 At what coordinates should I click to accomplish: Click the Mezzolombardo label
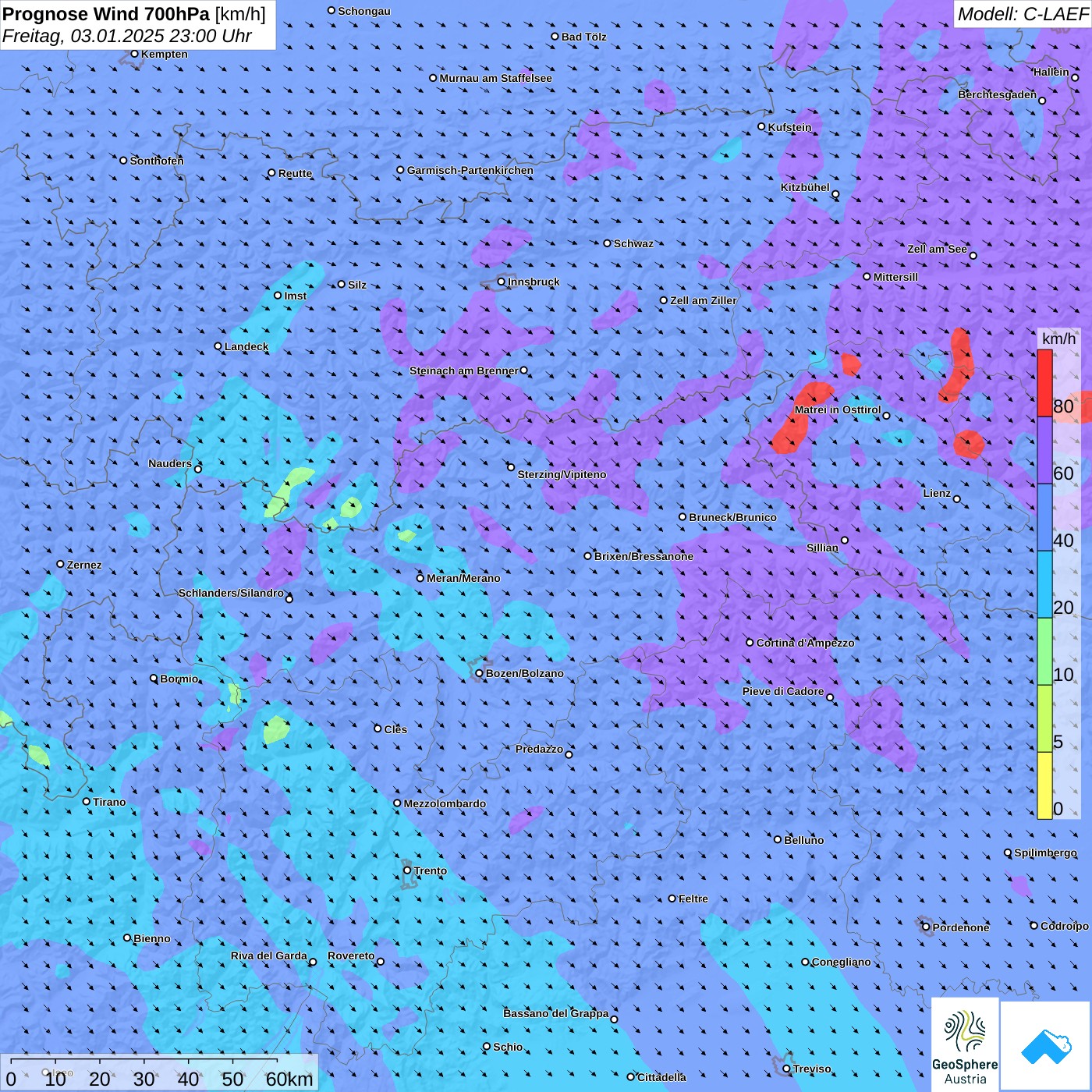[x=445, y=803]
